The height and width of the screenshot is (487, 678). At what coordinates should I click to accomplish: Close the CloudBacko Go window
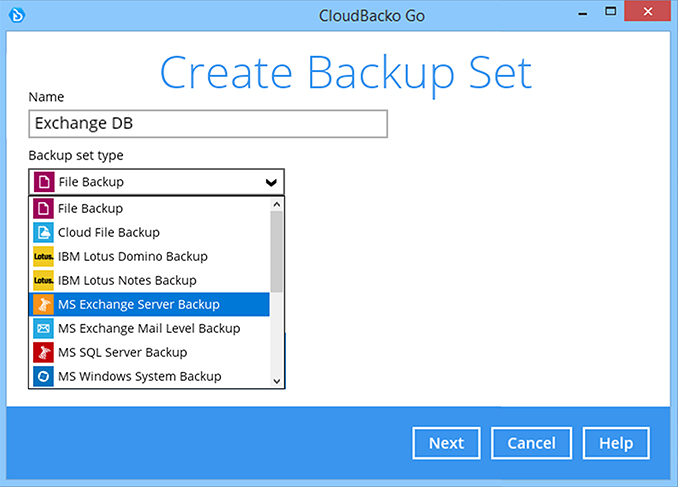[648, 11]
